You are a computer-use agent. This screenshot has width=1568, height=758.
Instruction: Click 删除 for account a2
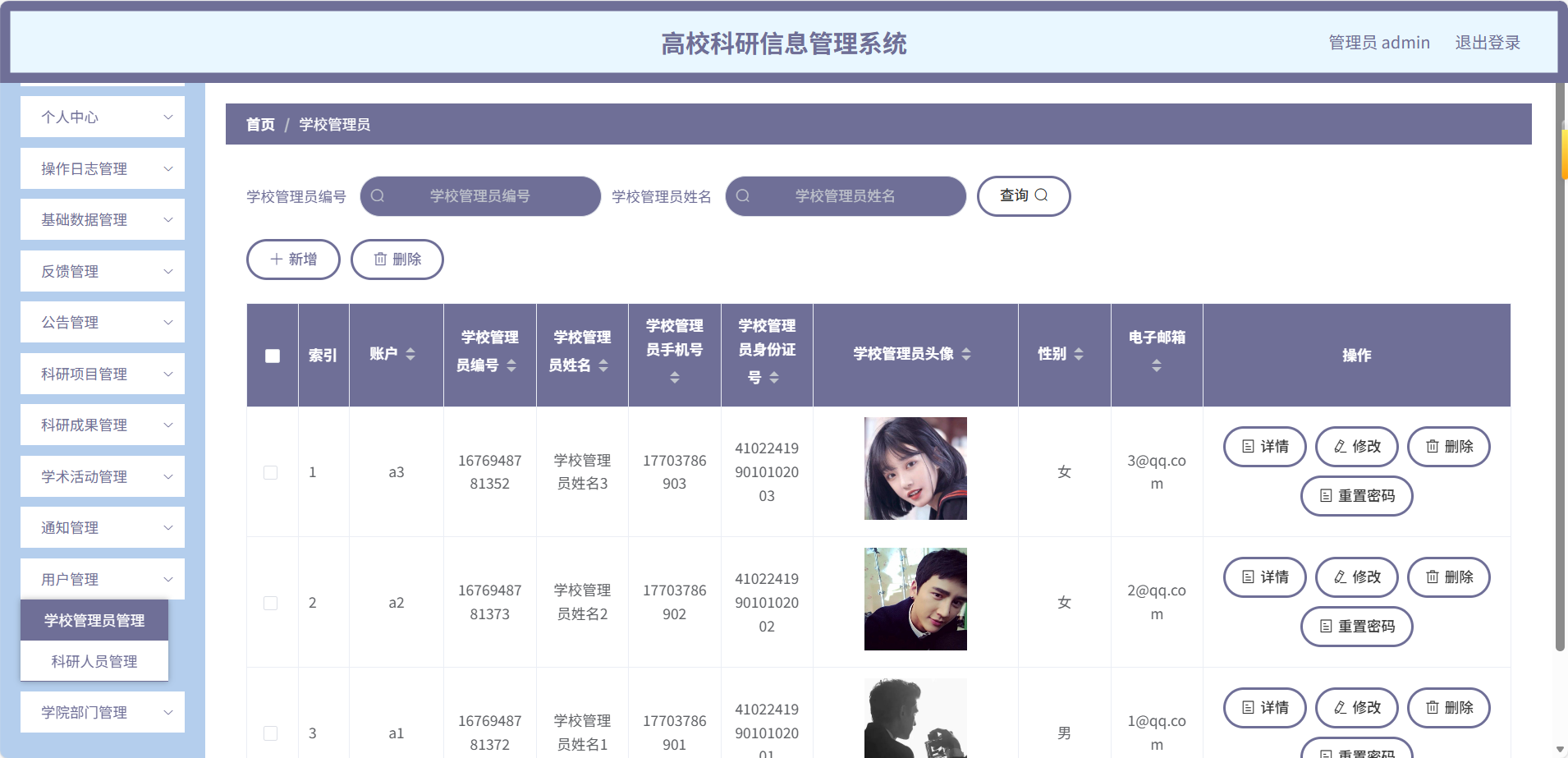pos(1449,577)
